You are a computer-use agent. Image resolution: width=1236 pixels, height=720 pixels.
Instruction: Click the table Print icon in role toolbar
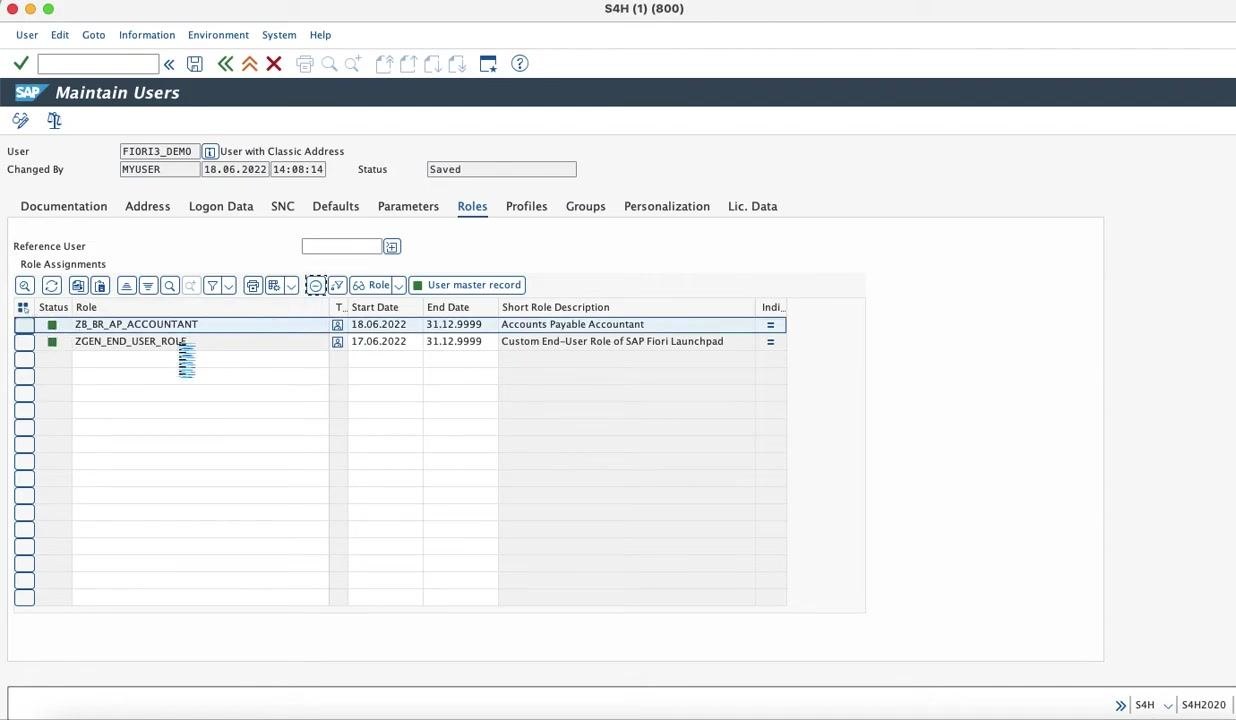[253, 286]
